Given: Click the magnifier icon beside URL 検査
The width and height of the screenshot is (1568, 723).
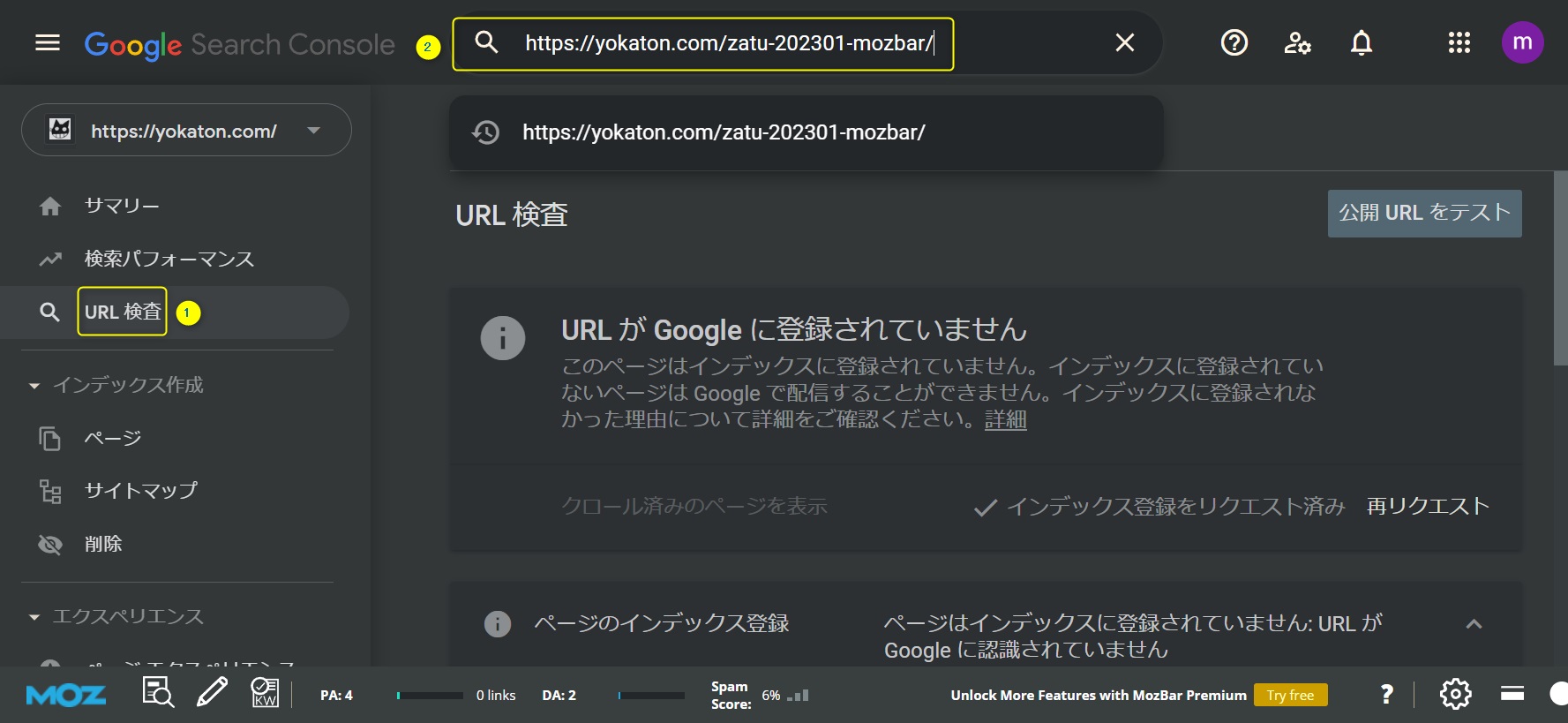Looking at the screenshot, I should click(49, 312).
